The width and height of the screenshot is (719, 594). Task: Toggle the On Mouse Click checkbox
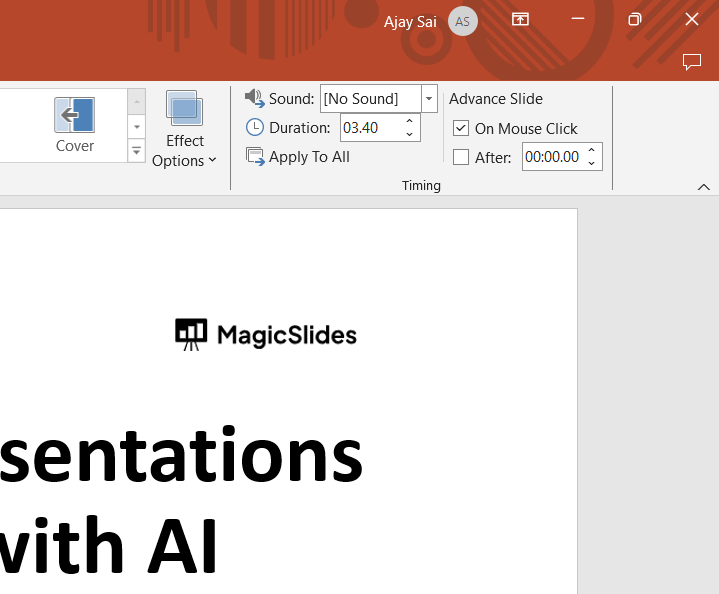pos(461,128)
